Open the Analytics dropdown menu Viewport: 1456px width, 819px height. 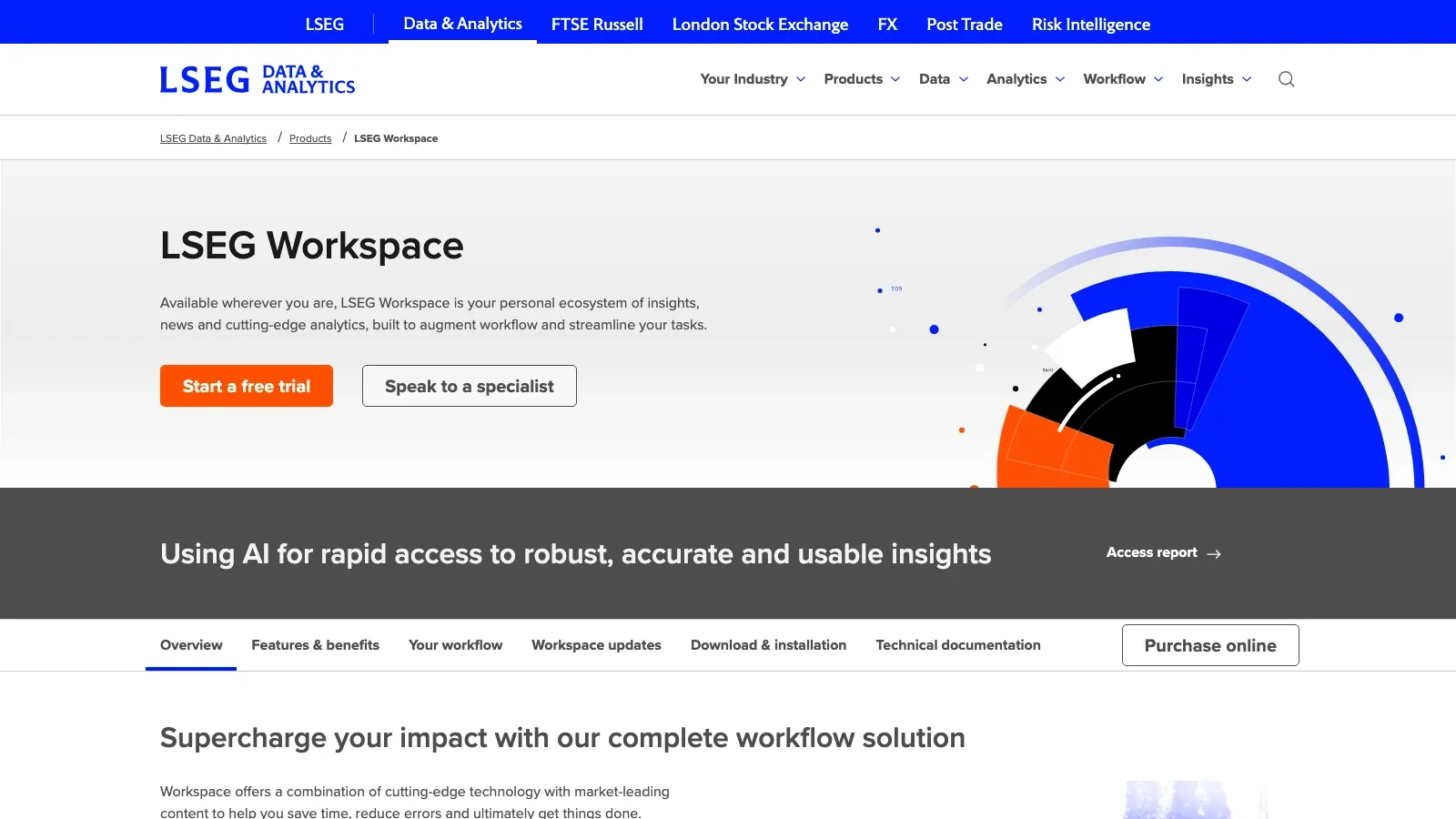tap(1026, 79)
